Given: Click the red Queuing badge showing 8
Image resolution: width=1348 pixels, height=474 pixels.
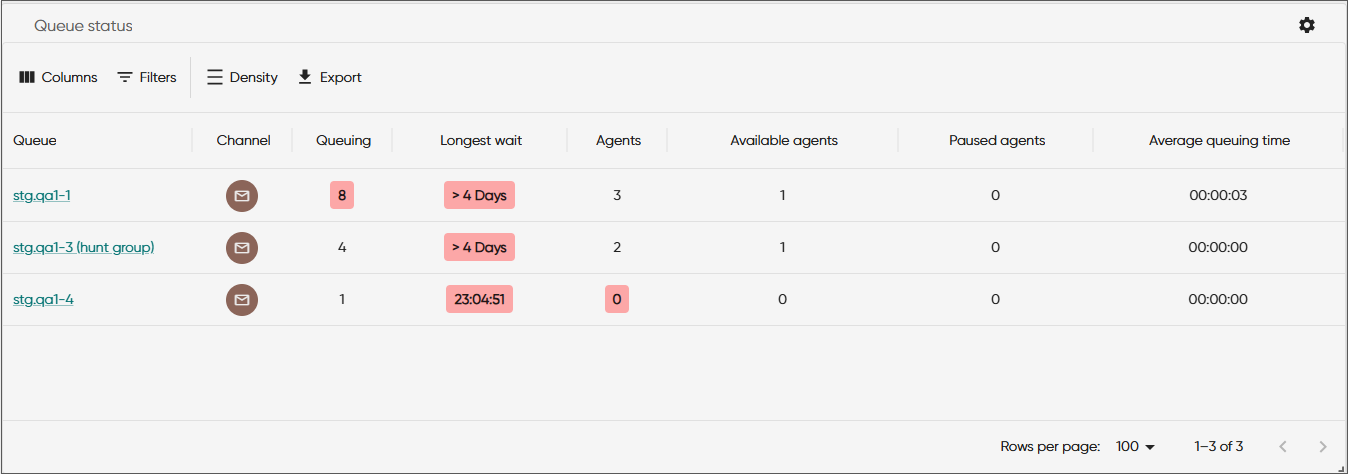Looking at the screenshot, I should tap(342, 195).
